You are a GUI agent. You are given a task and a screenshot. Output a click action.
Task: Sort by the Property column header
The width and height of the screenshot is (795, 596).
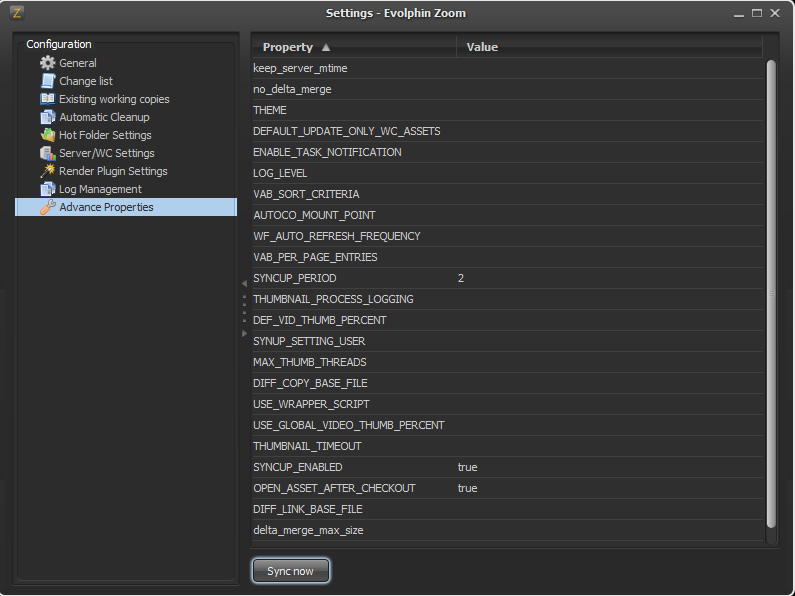coord(354,47)
